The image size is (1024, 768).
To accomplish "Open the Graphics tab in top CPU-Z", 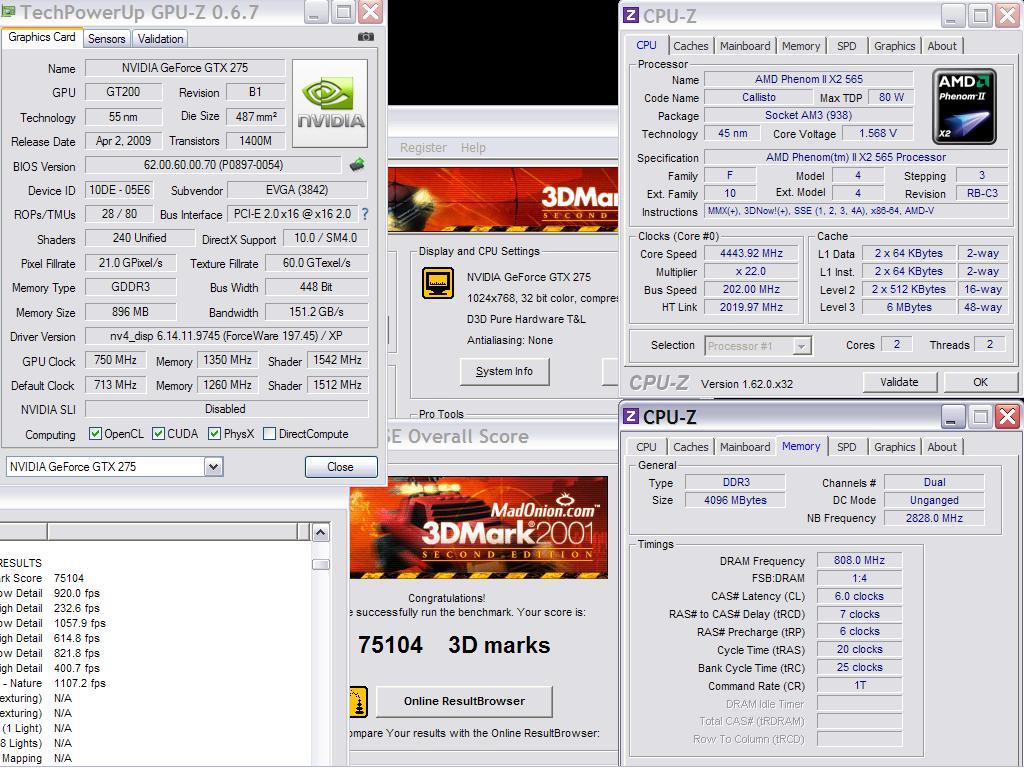I will (894, 46).
